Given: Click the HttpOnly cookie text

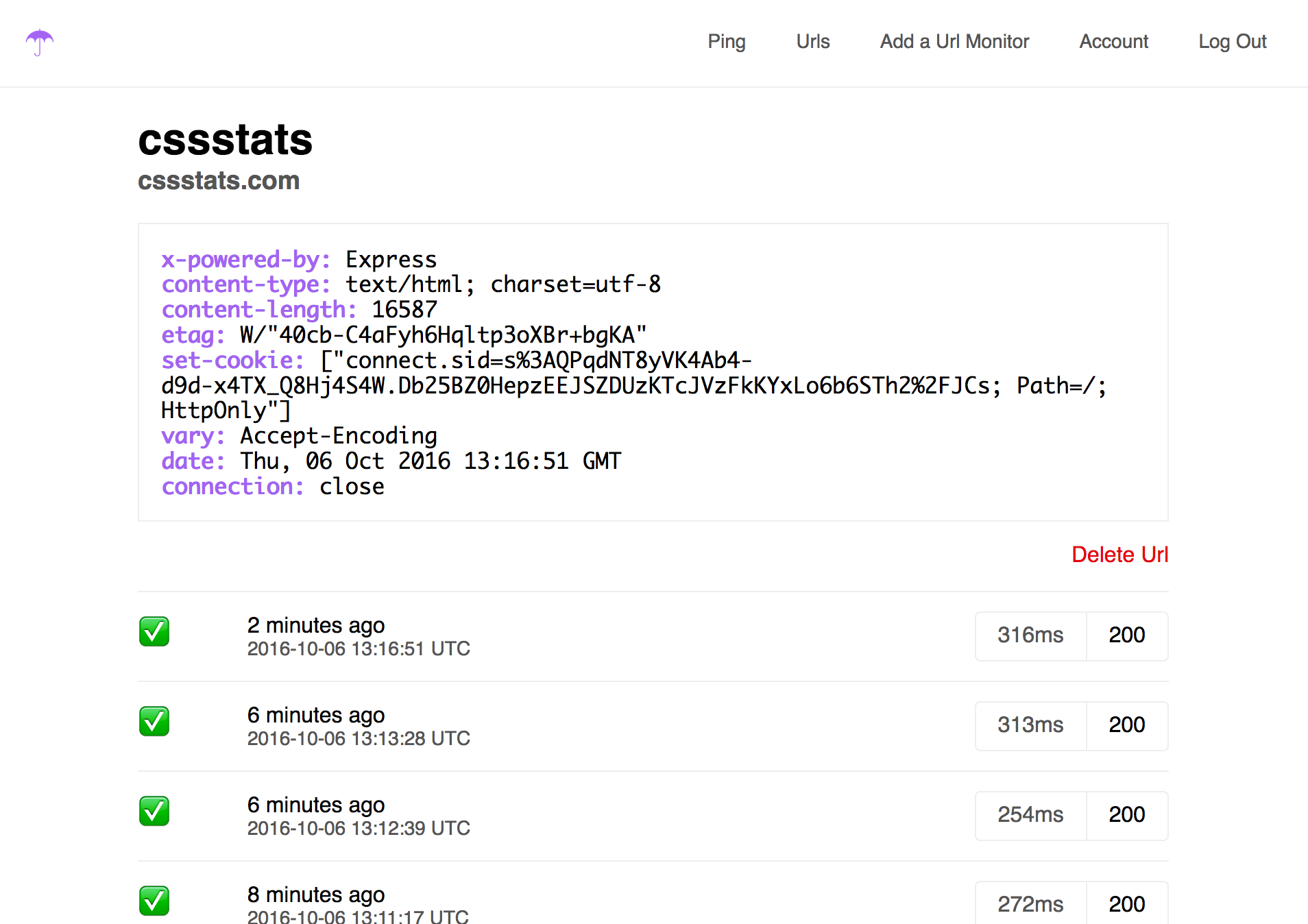Looking at the screenshot, I should pos(226,411).
